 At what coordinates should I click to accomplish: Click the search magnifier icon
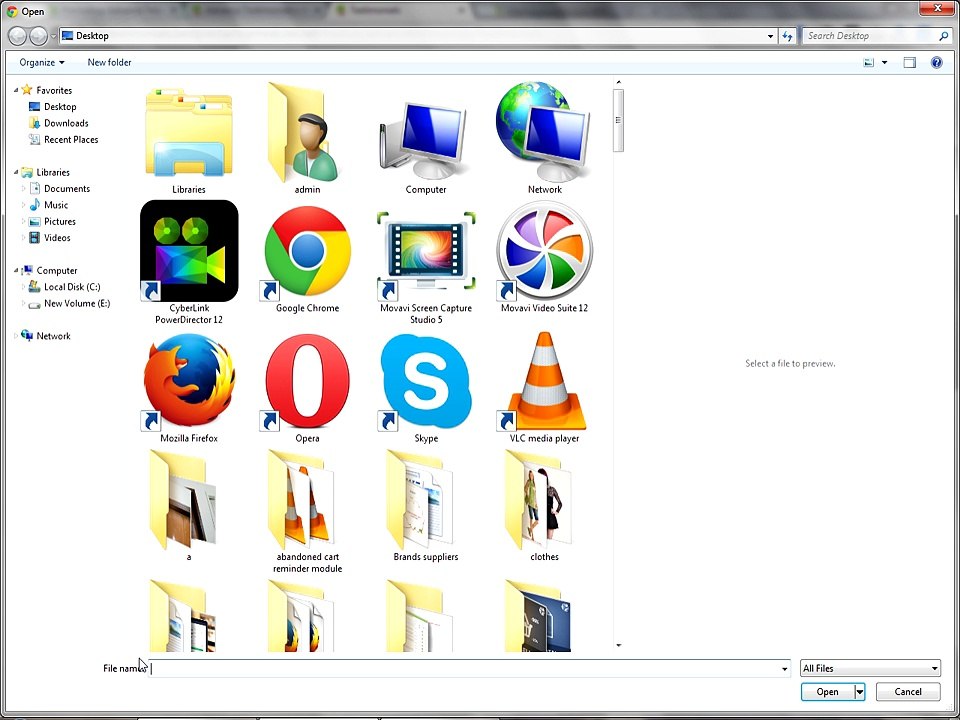tap(943, 36)
